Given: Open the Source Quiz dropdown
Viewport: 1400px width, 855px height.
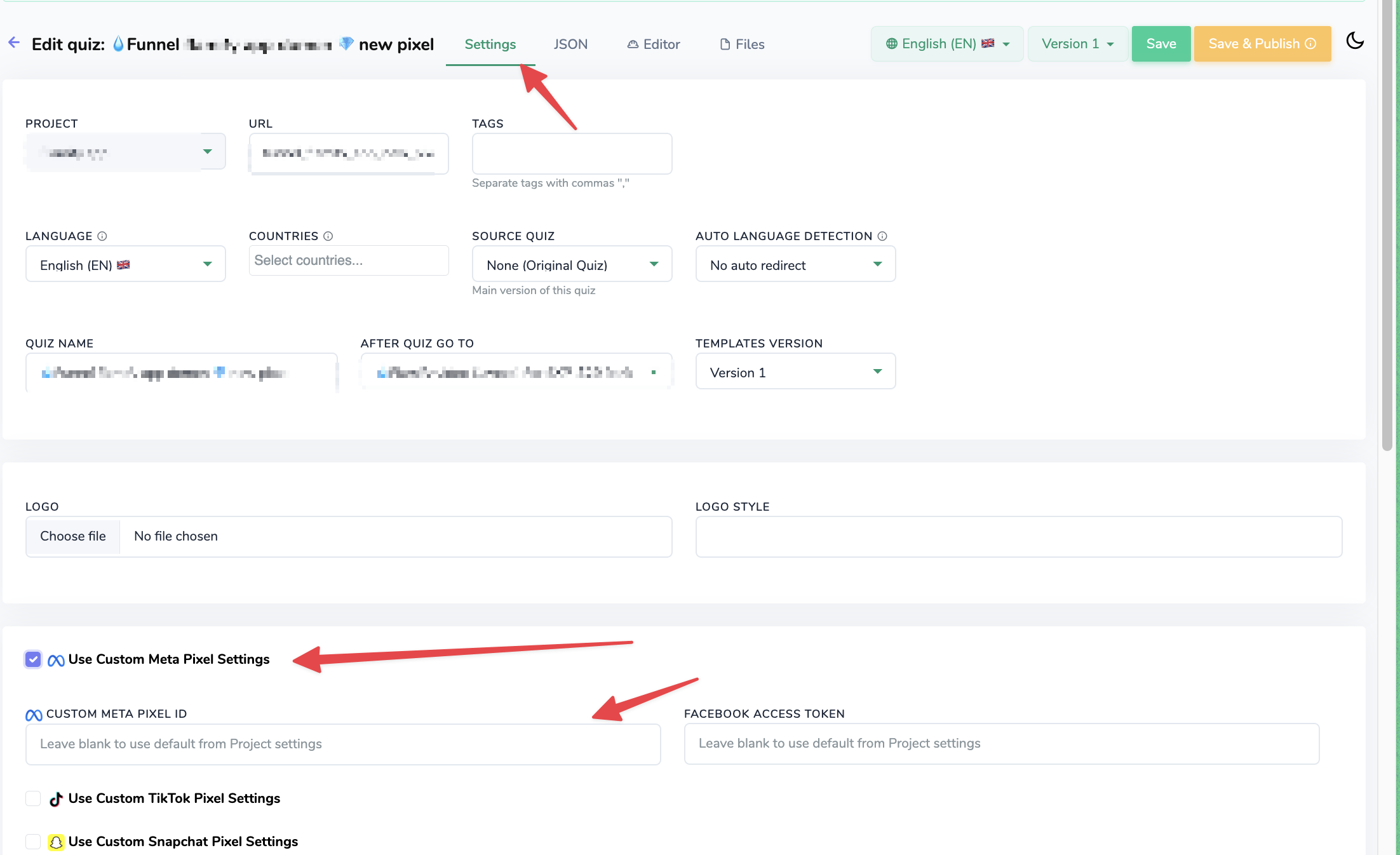Looking at the screenshot, I should coord(572,264).
